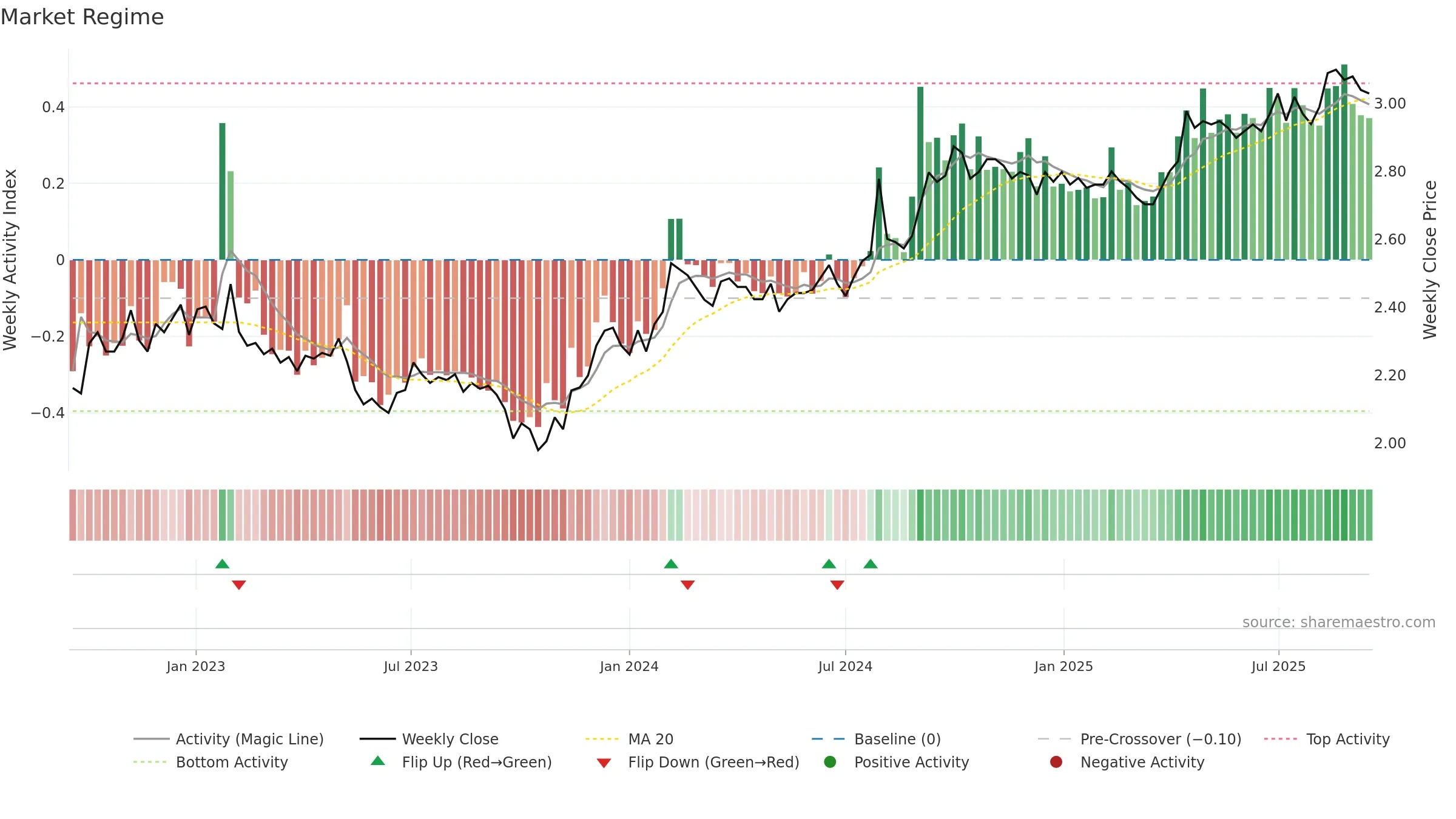Toggle Flip Down (Green→Red) legend entry
1456x819 pixels.
click(x=698, y=762)
